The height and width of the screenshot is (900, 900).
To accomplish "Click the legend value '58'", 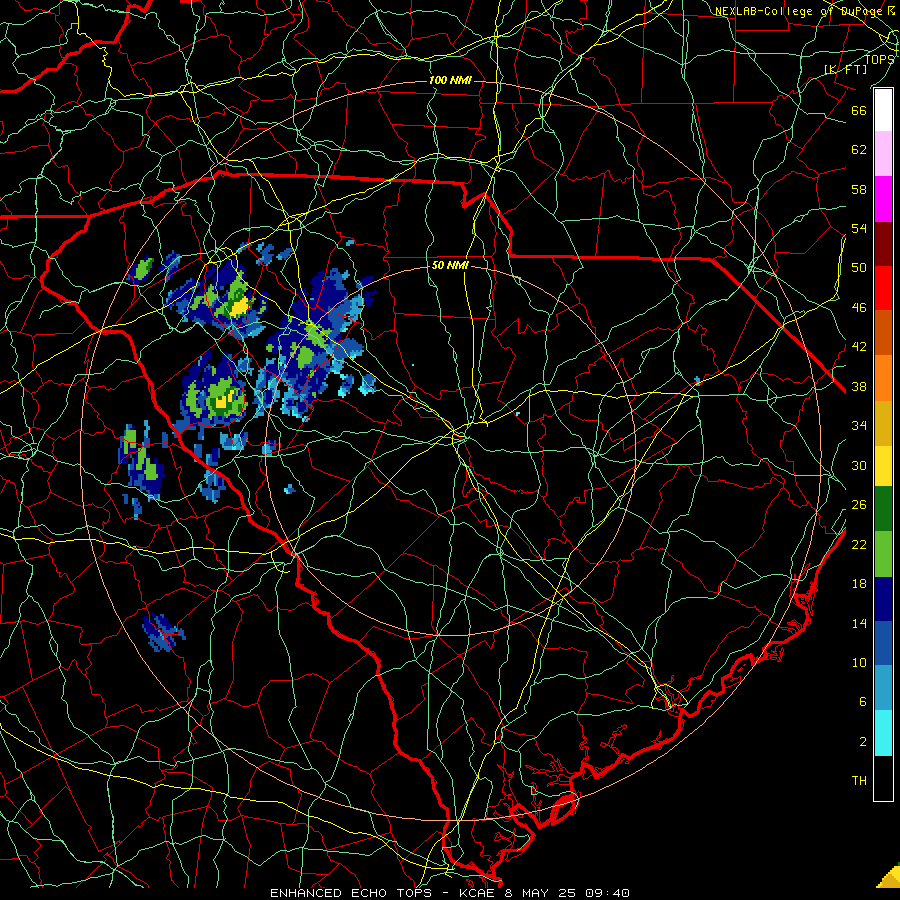I will tap(859, 189).
